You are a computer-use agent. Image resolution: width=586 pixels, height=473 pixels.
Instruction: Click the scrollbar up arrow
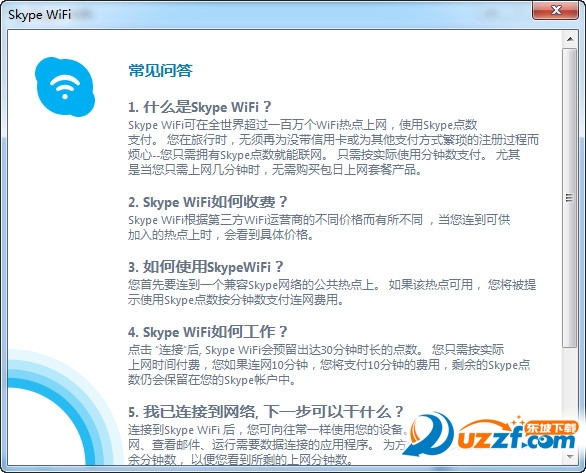click(x=570, y=39)
